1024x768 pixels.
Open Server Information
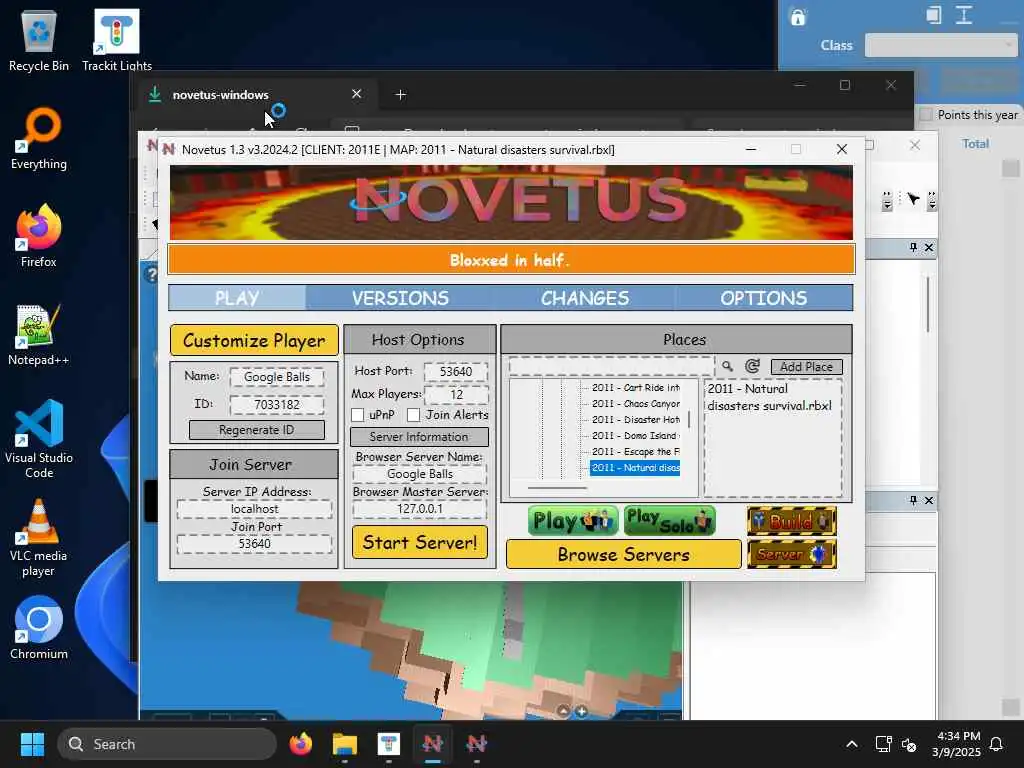point(419,436)
